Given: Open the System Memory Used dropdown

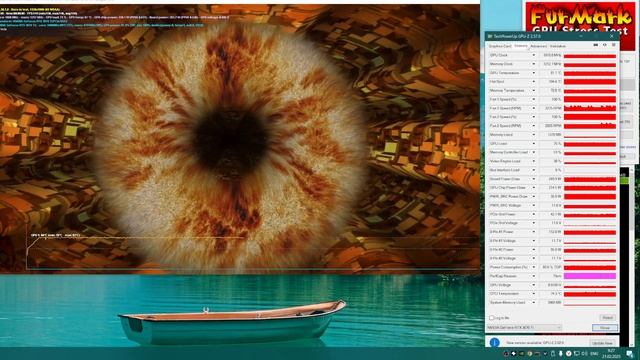Looking at the screenshot, I should pos(533,302).
